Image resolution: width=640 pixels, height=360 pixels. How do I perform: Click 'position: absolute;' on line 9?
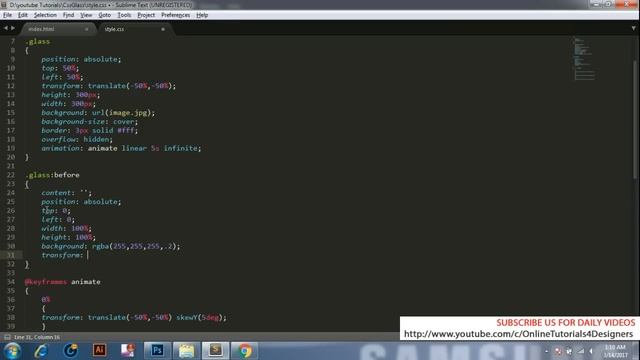81,59
